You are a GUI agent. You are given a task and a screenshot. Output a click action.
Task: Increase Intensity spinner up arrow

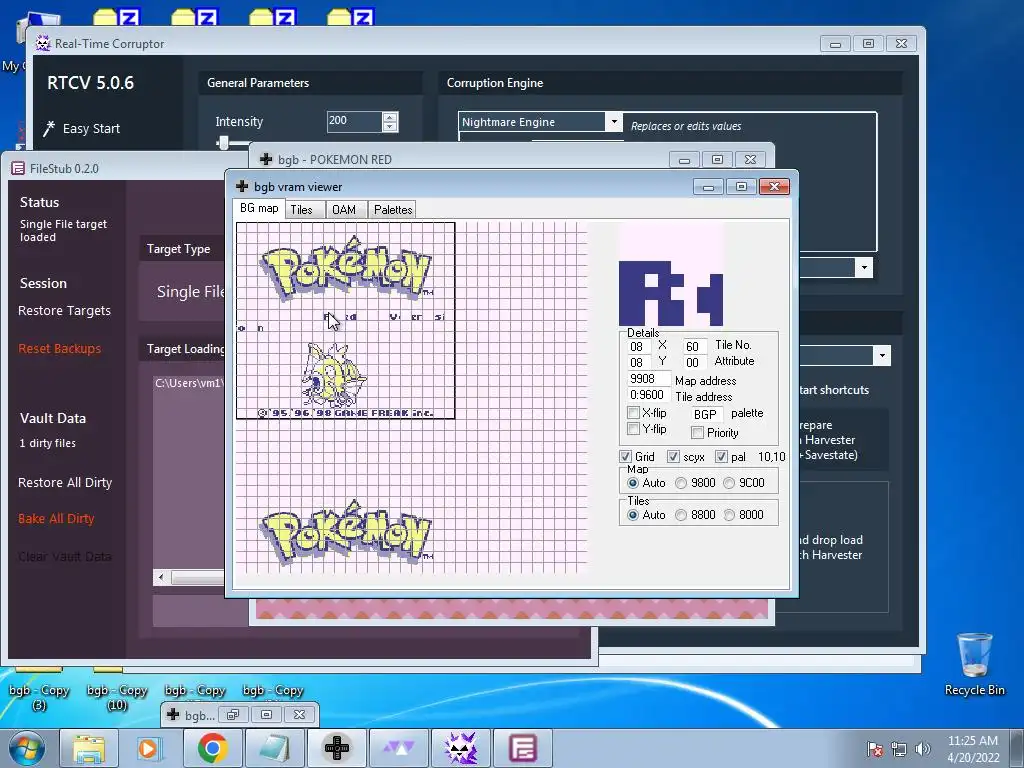click(x=390, y=117)
